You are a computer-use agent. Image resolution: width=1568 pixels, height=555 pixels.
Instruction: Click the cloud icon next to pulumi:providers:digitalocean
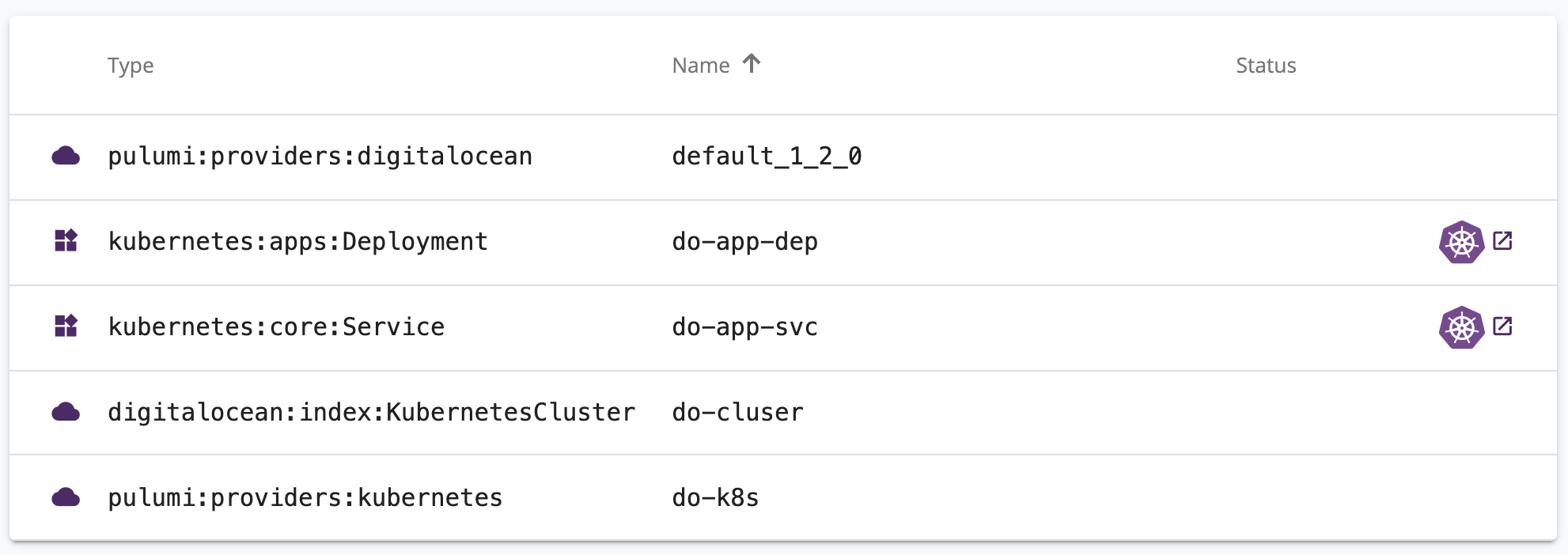click(66, 156)
